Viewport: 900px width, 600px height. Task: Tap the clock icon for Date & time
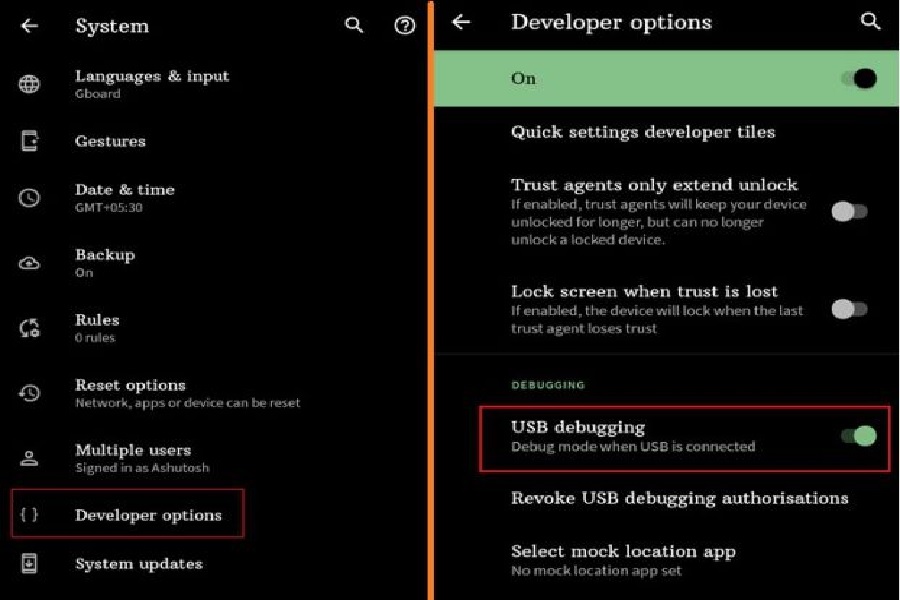[29, 198]
